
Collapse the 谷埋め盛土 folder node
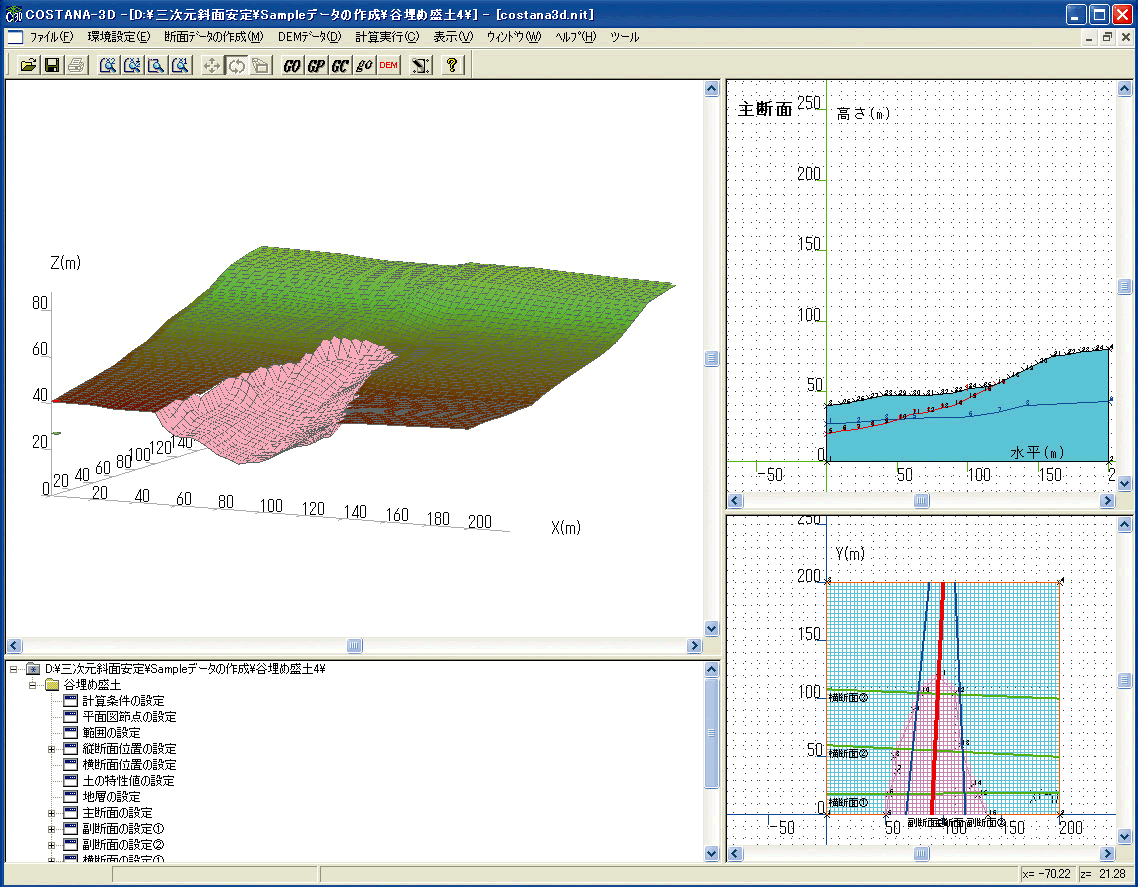pos(32,685)
